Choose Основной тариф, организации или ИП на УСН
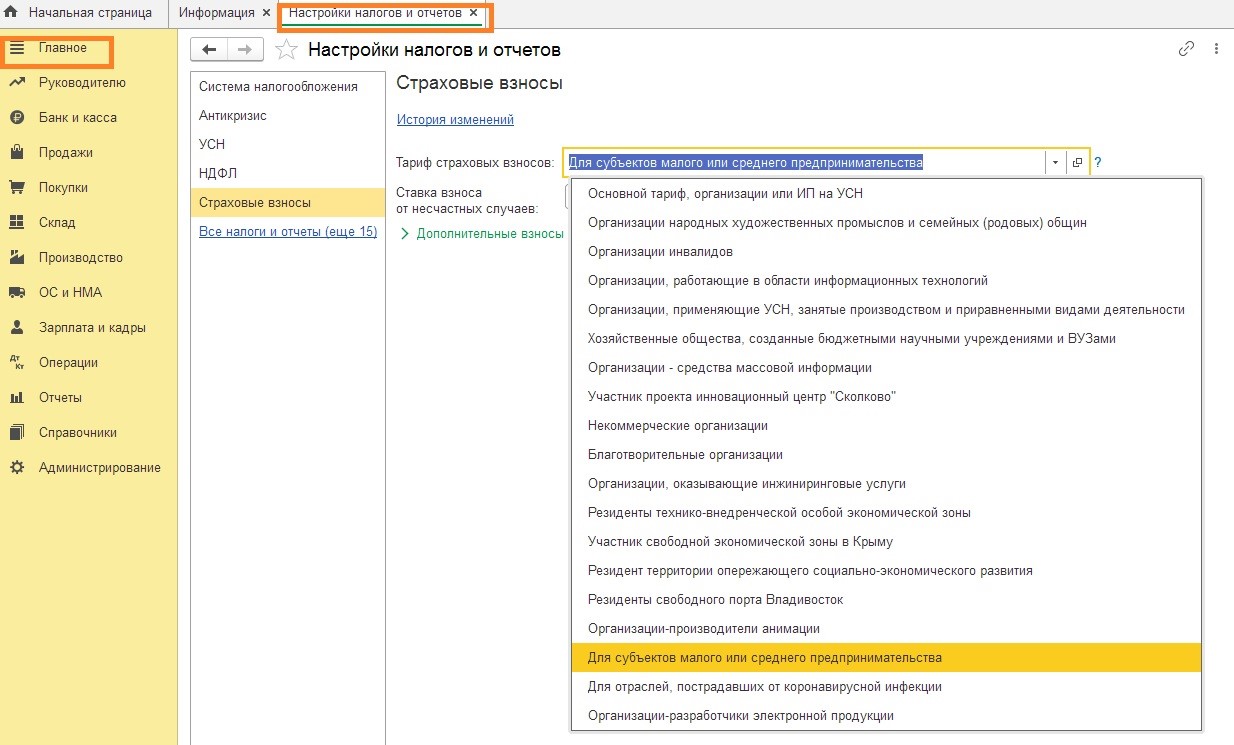 coord(886,194)
